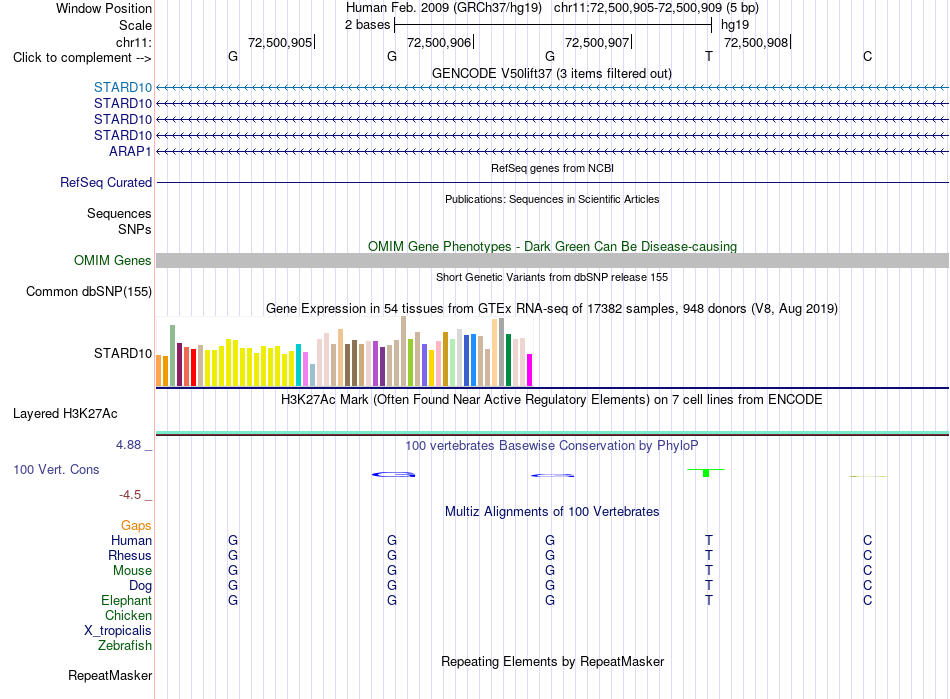Viewport: 950px width, 699px height.
Task: Click the 72,500,906 position label
Action: click(x=439, y=42)
